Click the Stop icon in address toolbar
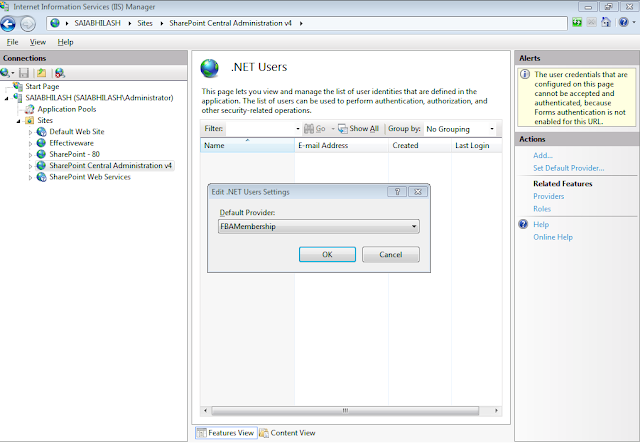Screen dimensions: 640x443 591,22
